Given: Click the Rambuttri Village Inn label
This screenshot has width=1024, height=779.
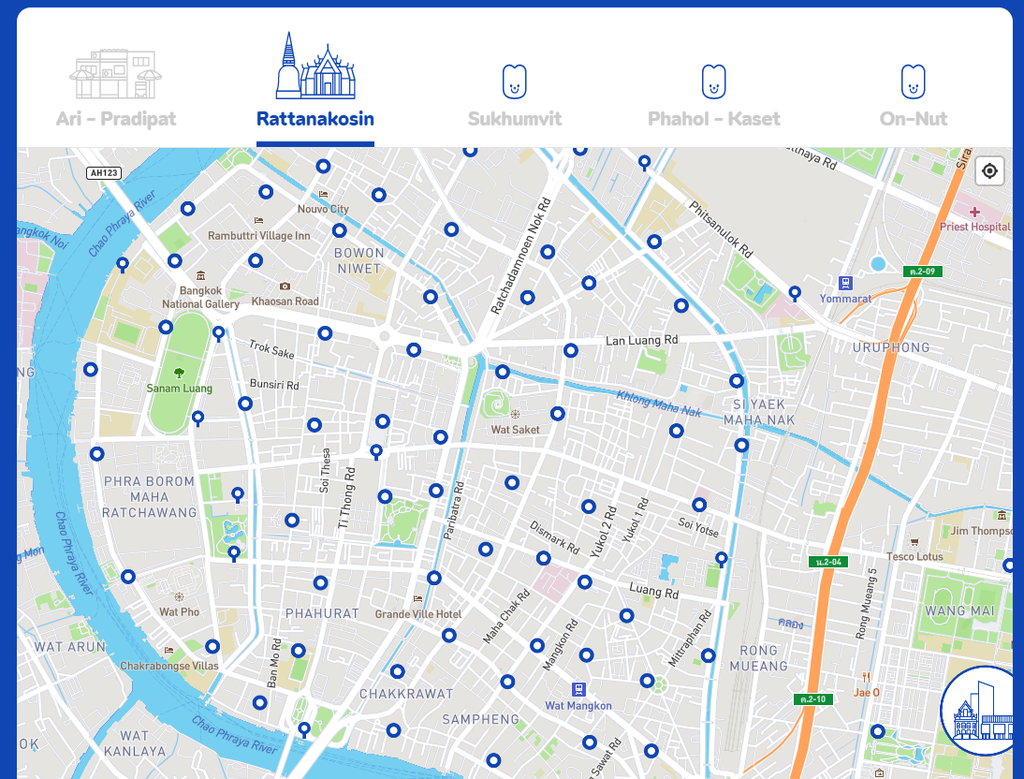Looking at the screenshot, I should point(259,236).
